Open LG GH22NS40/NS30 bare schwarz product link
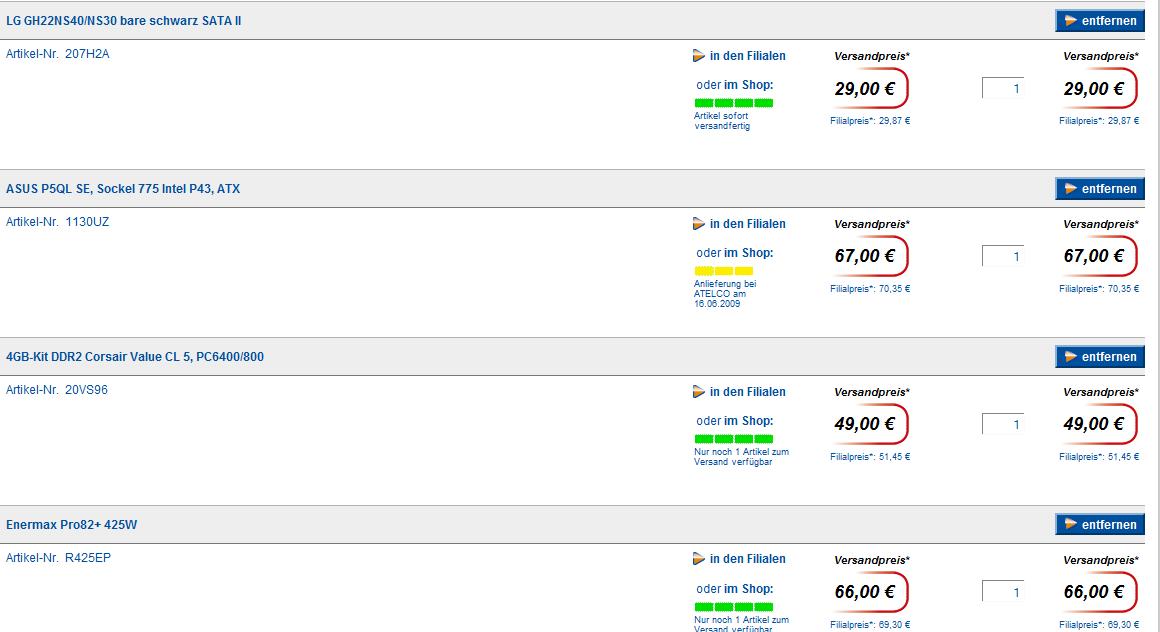Image resolution: width=1160 pixels, height=632 pixels. (x=124, y=21)
